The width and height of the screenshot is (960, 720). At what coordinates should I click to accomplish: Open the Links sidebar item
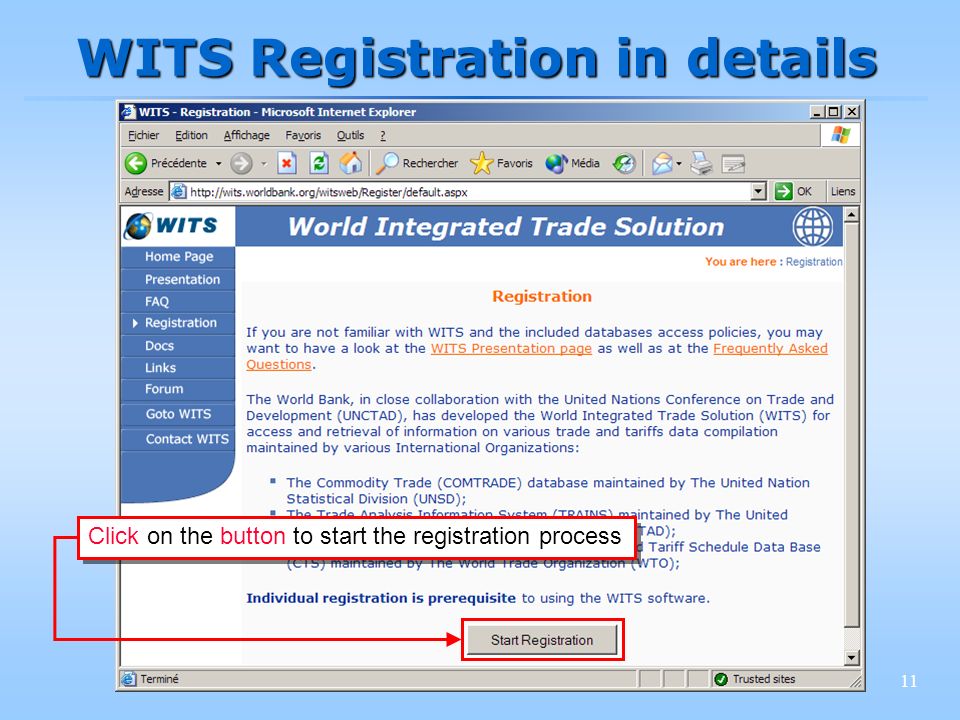pos(160,367)
